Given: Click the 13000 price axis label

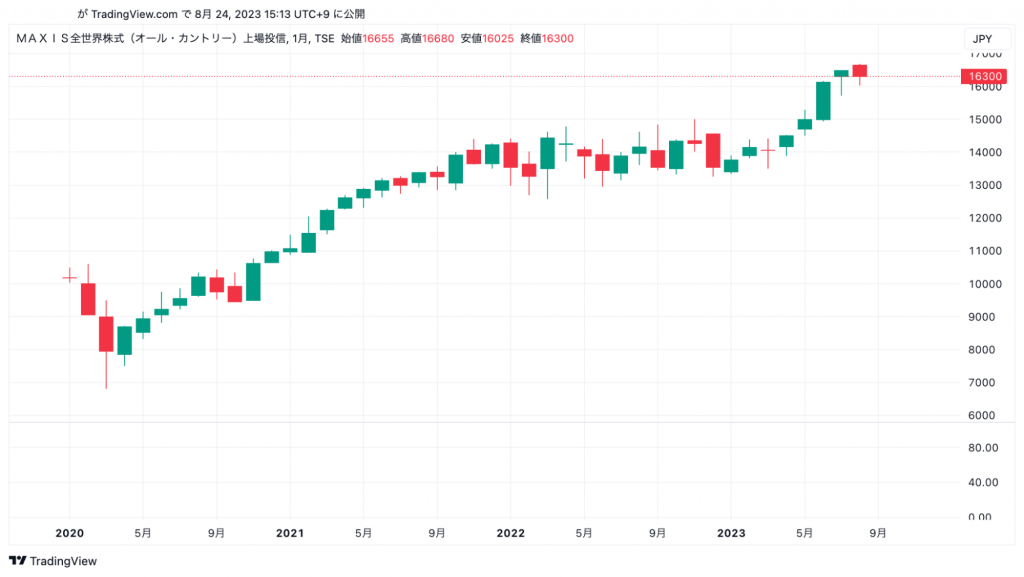Looking at the screenshot, I should point(985,185).
